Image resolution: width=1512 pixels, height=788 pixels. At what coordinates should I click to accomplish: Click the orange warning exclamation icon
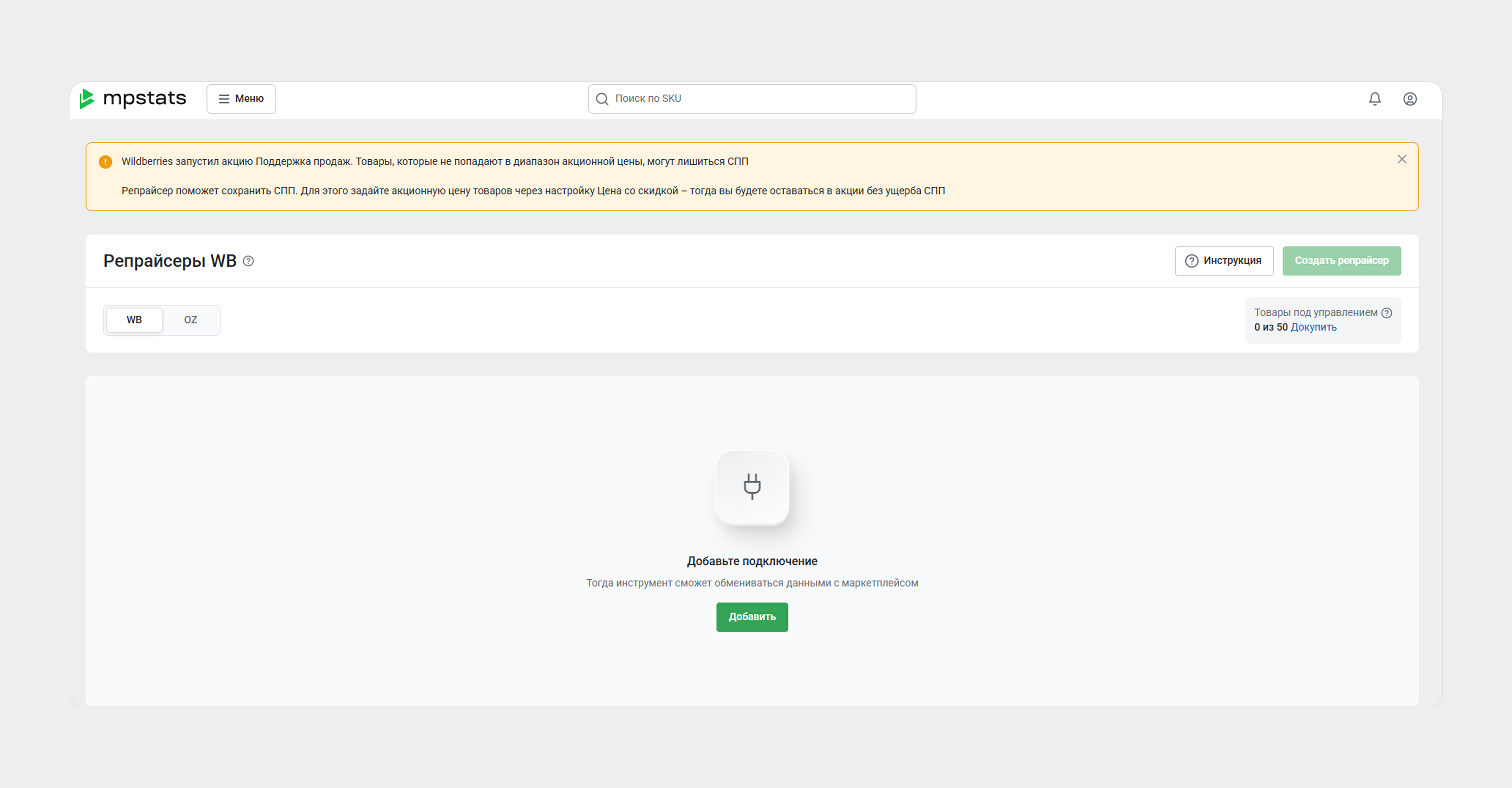pos(106,162)
